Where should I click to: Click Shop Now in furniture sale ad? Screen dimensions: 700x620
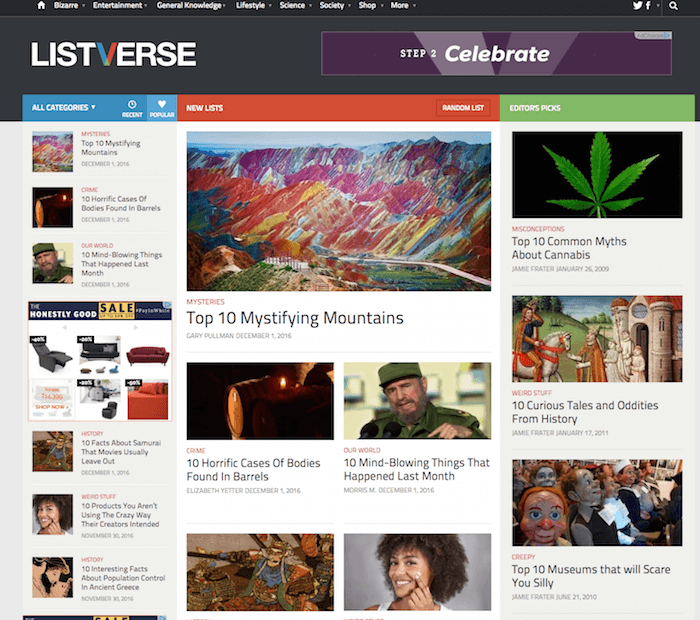(52, 407)
